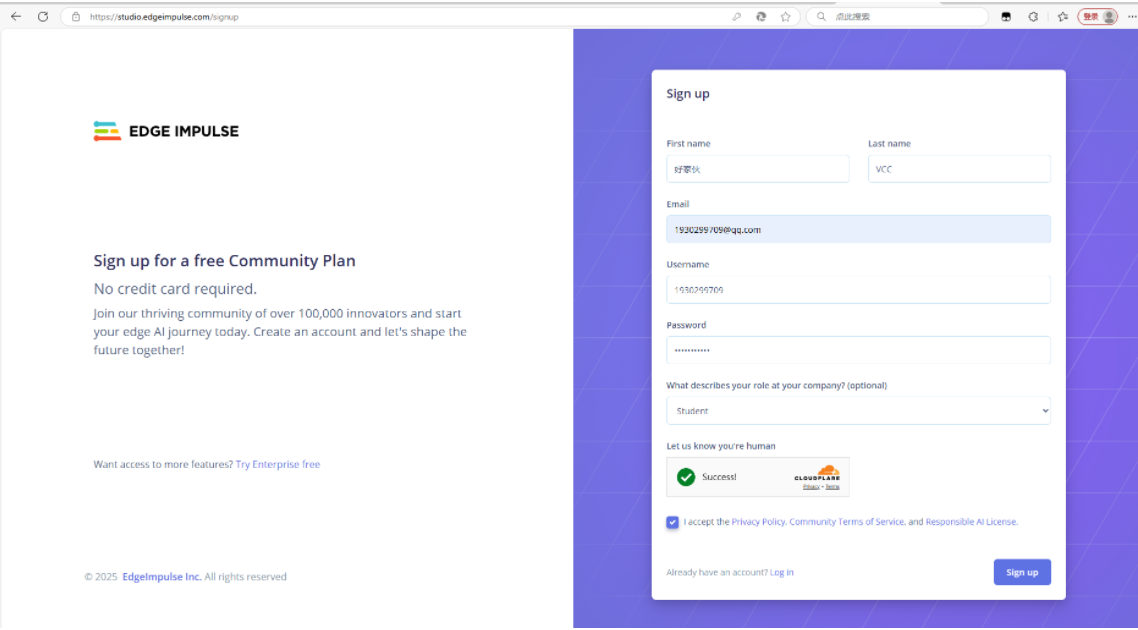
Task: Uncheck the accept terms checkbox
Action: pyautogui.click(x=672, y=522)
